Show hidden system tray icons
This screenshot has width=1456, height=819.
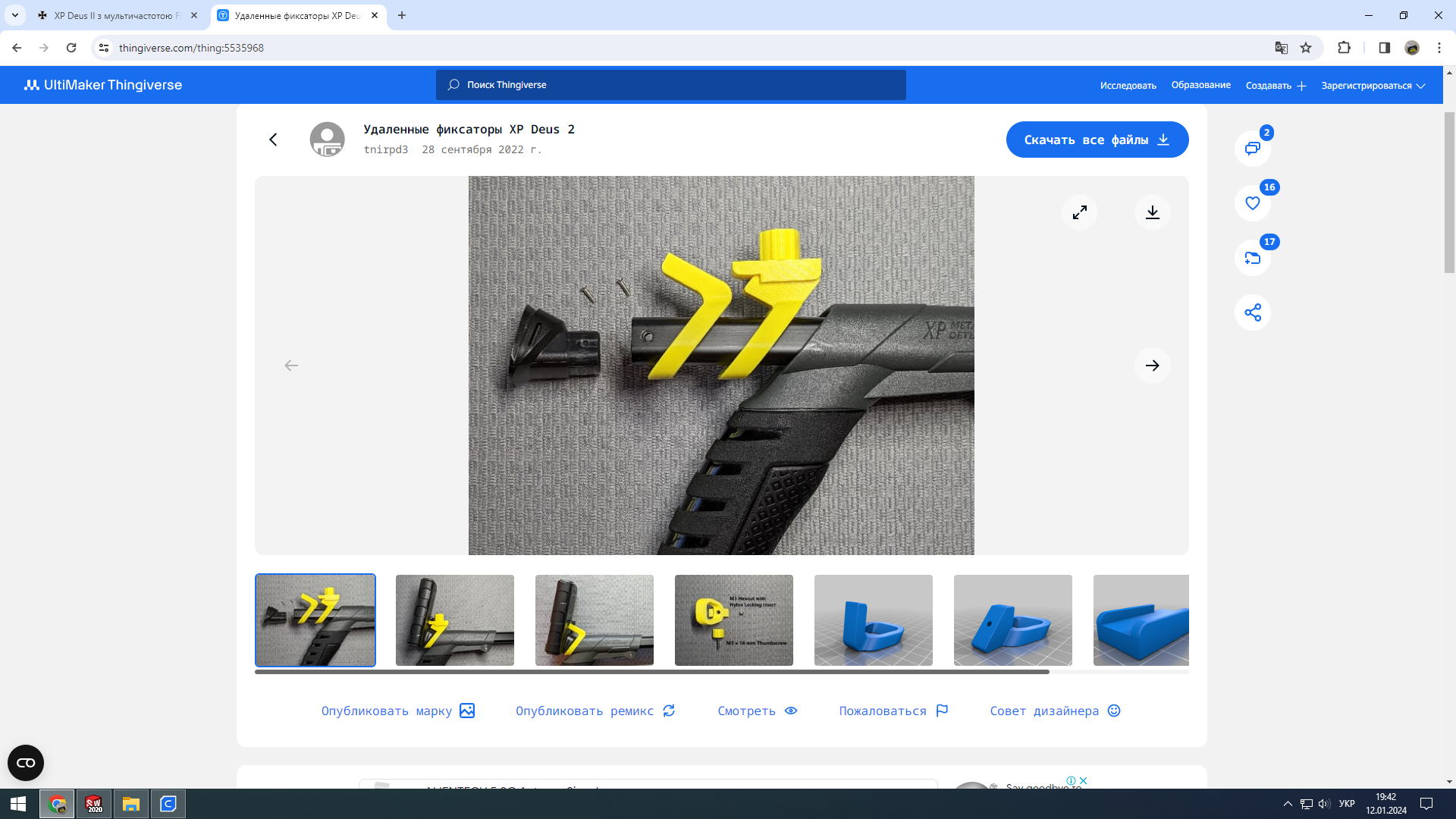[x=1288, y=804]
